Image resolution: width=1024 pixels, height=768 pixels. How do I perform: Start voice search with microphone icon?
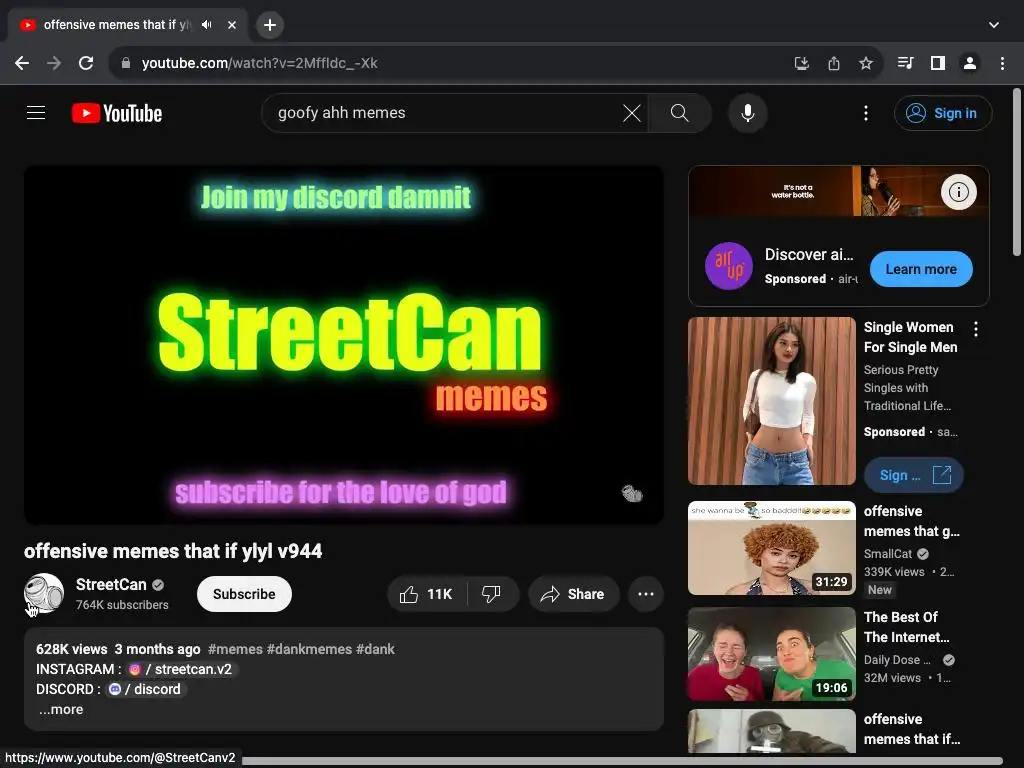tap(748, 113)
